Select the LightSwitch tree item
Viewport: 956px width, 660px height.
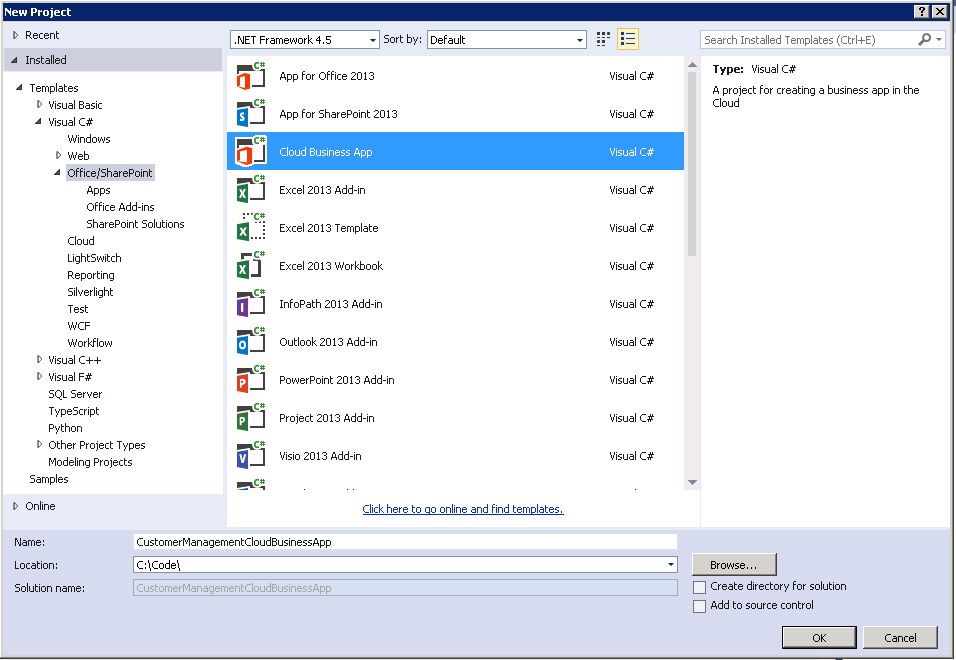[94, 258]
